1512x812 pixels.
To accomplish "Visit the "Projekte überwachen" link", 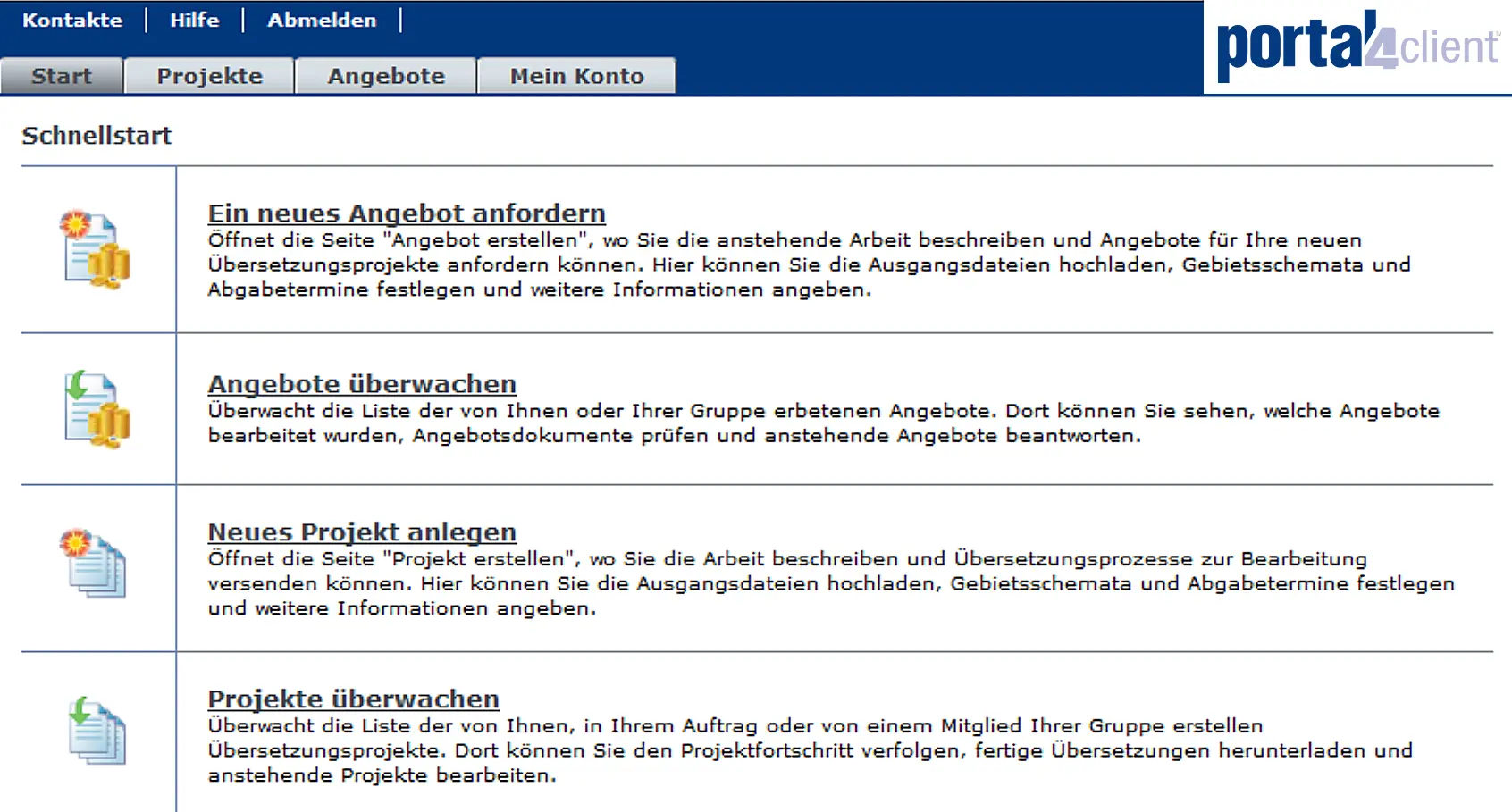I will [353, 699].
